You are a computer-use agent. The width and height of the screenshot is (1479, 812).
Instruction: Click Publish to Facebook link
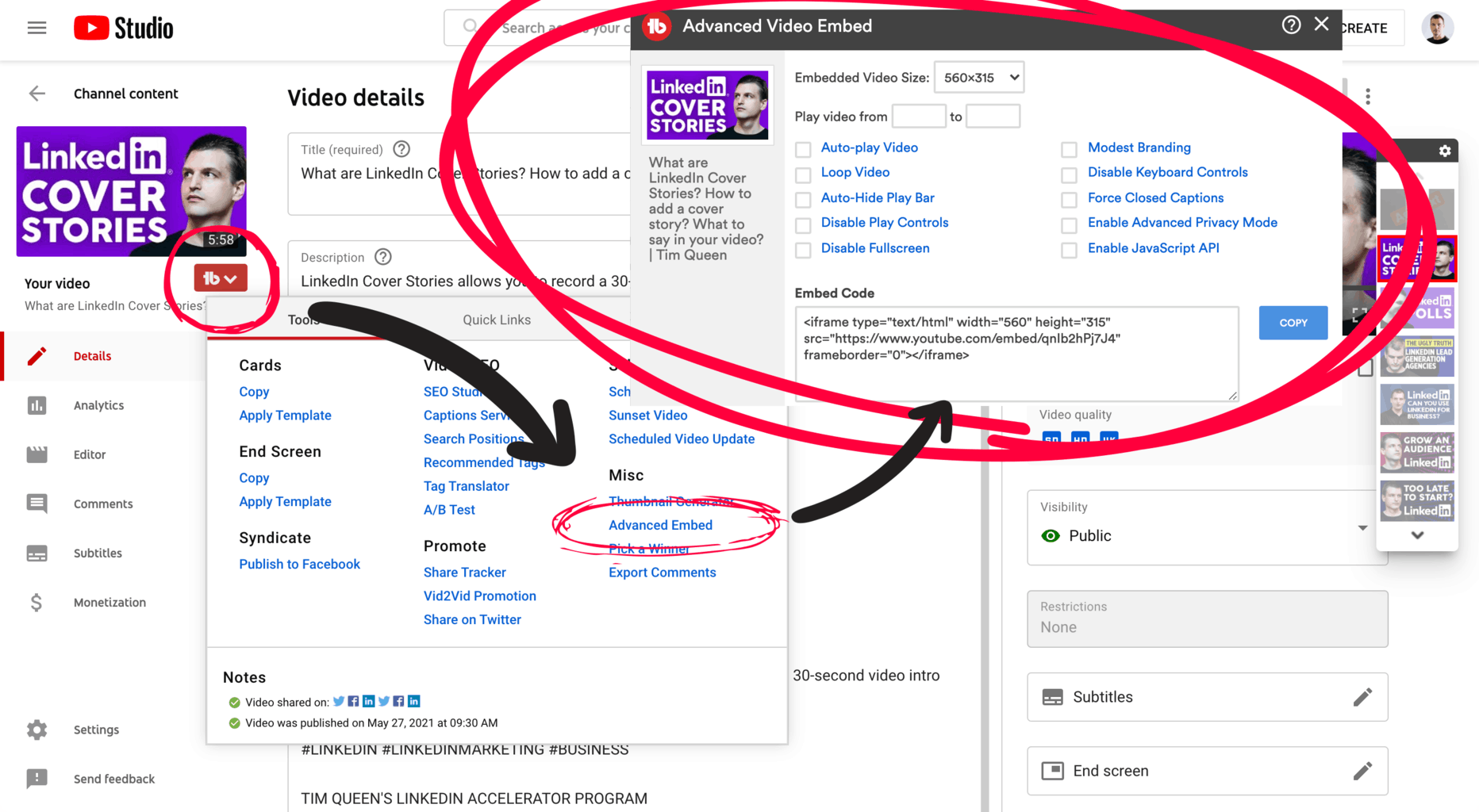(x=299, y=564)
